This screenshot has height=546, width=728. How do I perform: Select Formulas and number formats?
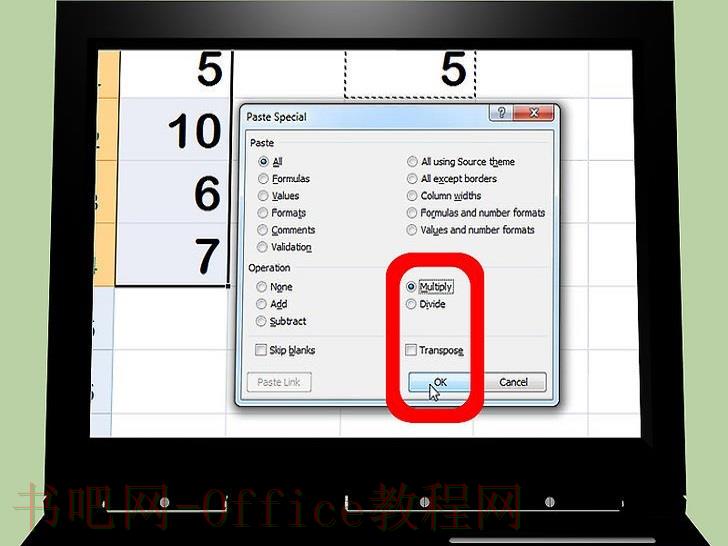point(411,213)
